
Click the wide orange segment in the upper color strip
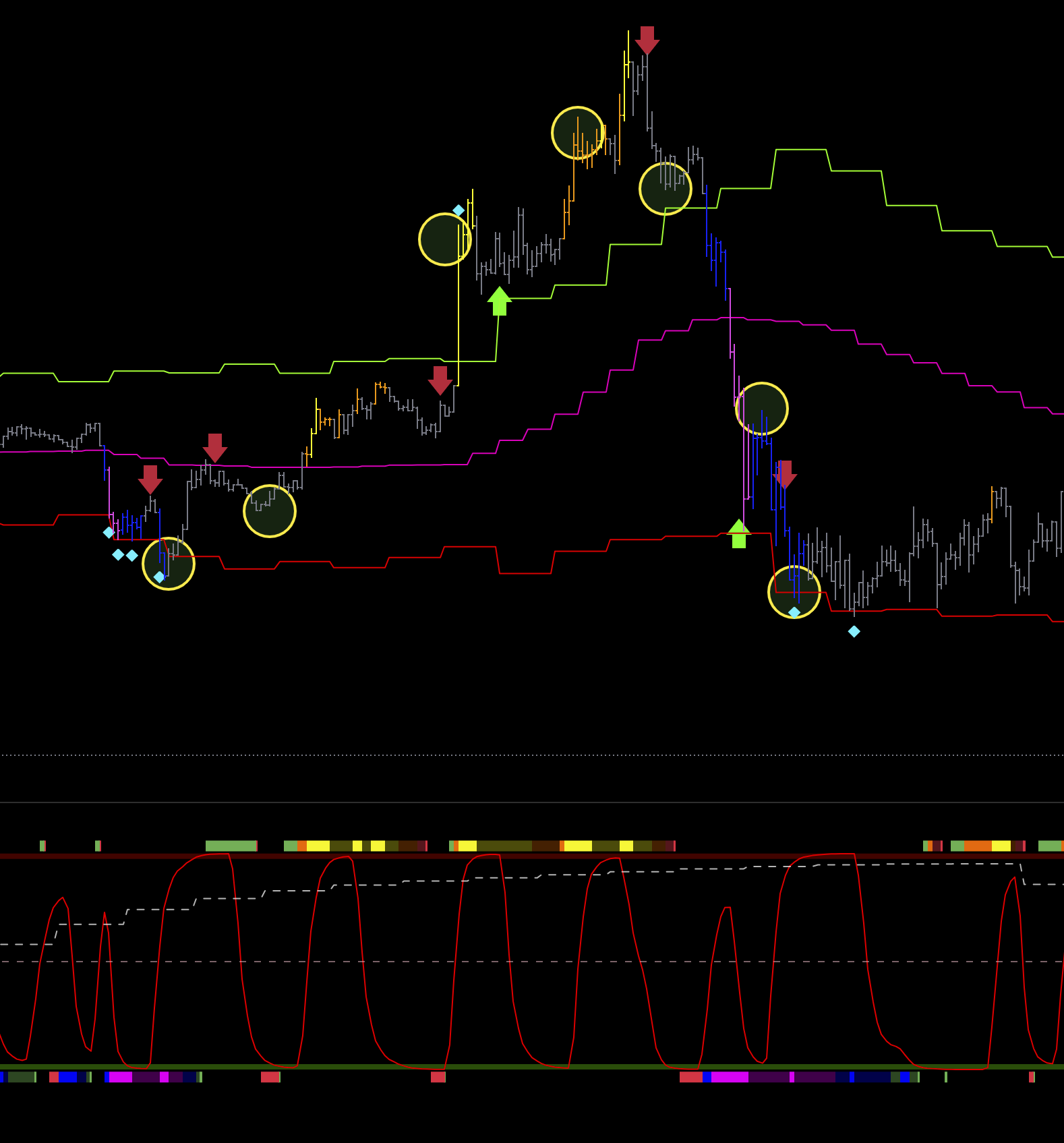[x=978, y=846]
